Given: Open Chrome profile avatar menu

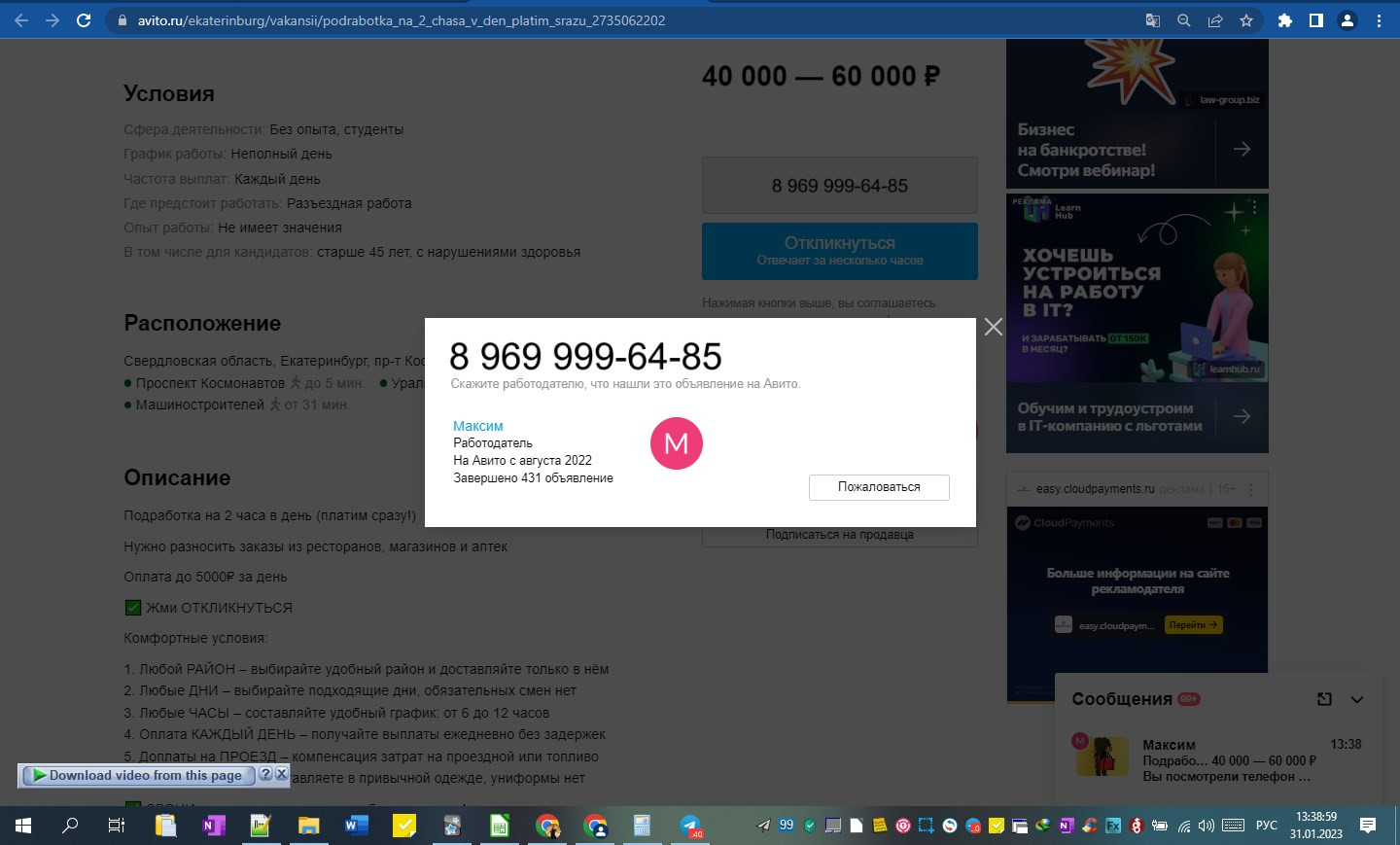Looking at the screenshot, I should click(x=1347, y=20).
